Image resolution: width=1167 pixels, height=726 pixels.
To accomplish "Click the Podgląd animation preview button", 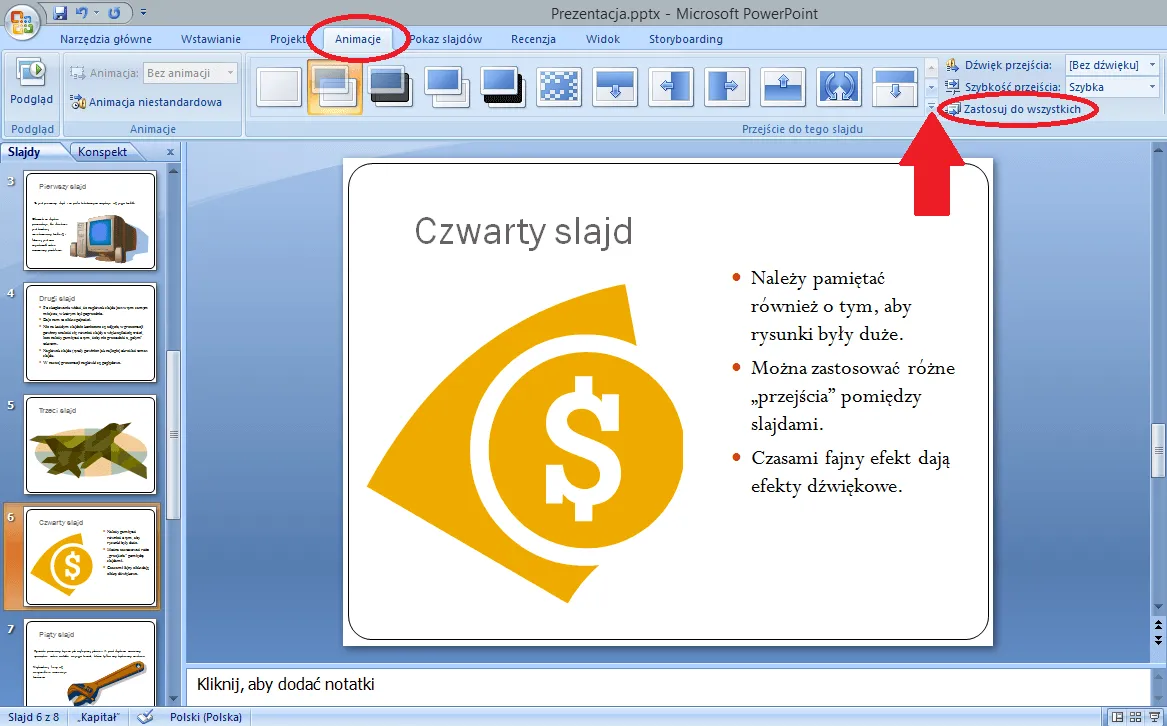I will (31, 83).
